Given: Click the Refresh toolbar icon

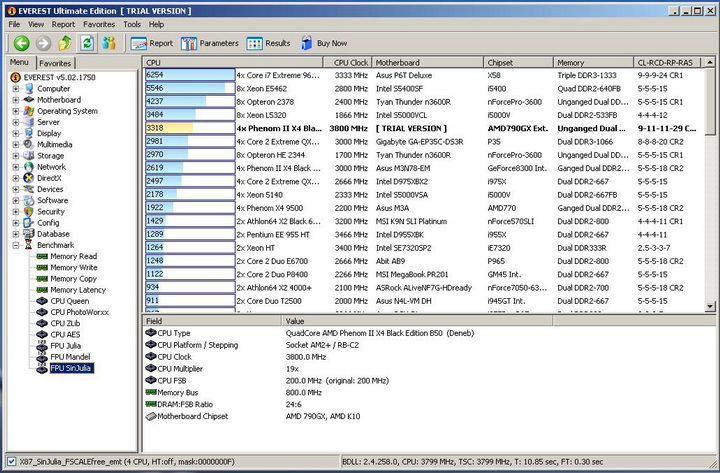Looking at the screenshot, I should (87, 43).
